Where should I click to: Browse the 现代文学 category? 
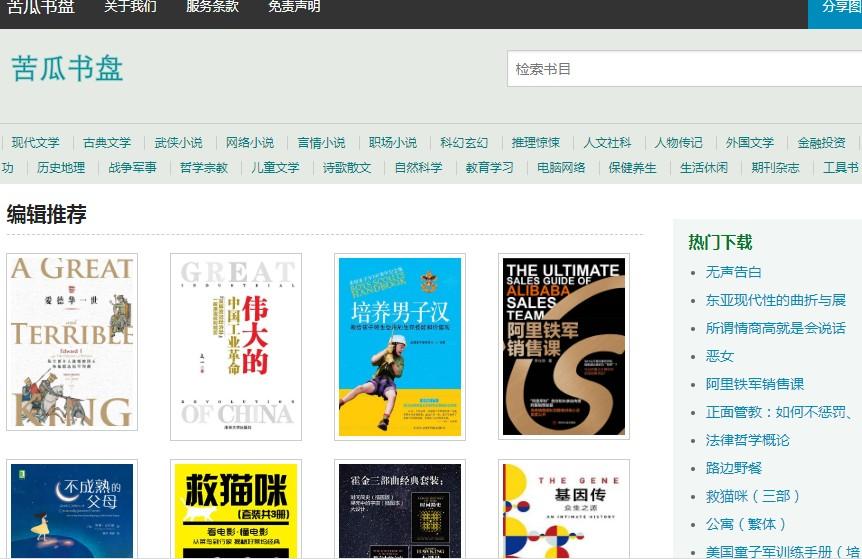tap(36, 143)
